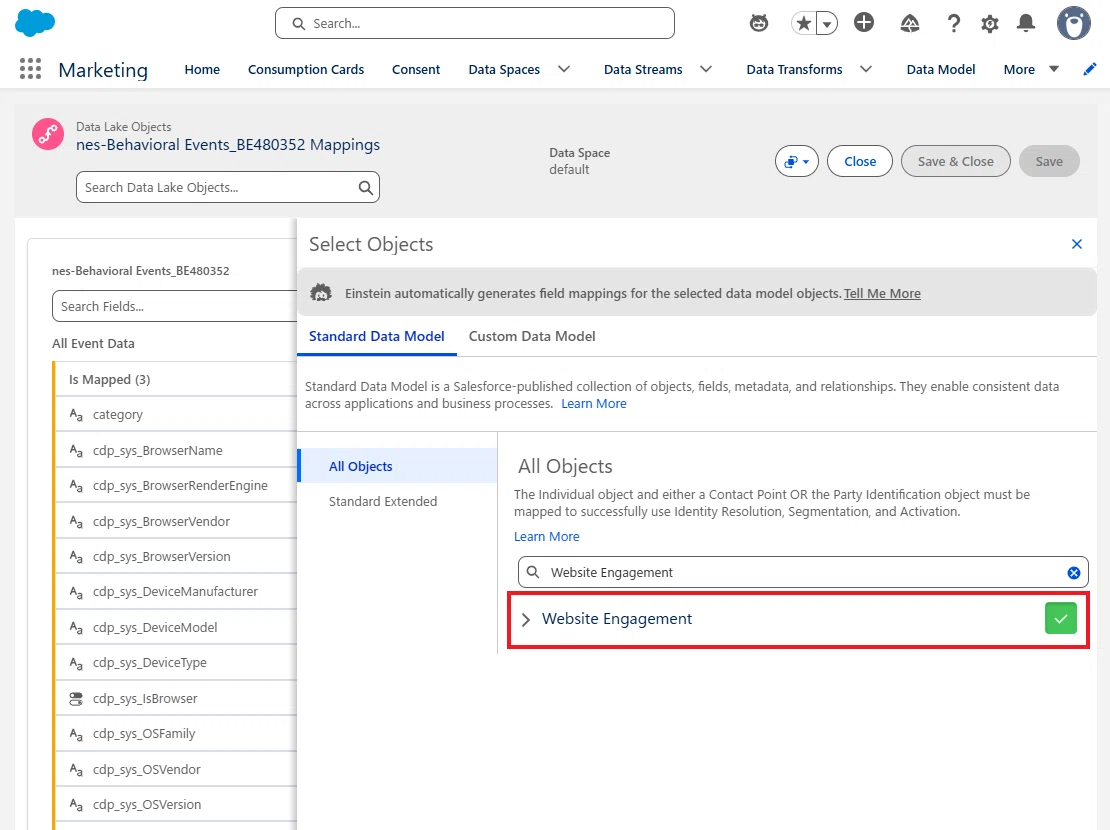The width and height of the screenshot is (1110, 830).
Task: Expand the Website Engagement object row
Action: pyautogui.click(x=526, y=620)
